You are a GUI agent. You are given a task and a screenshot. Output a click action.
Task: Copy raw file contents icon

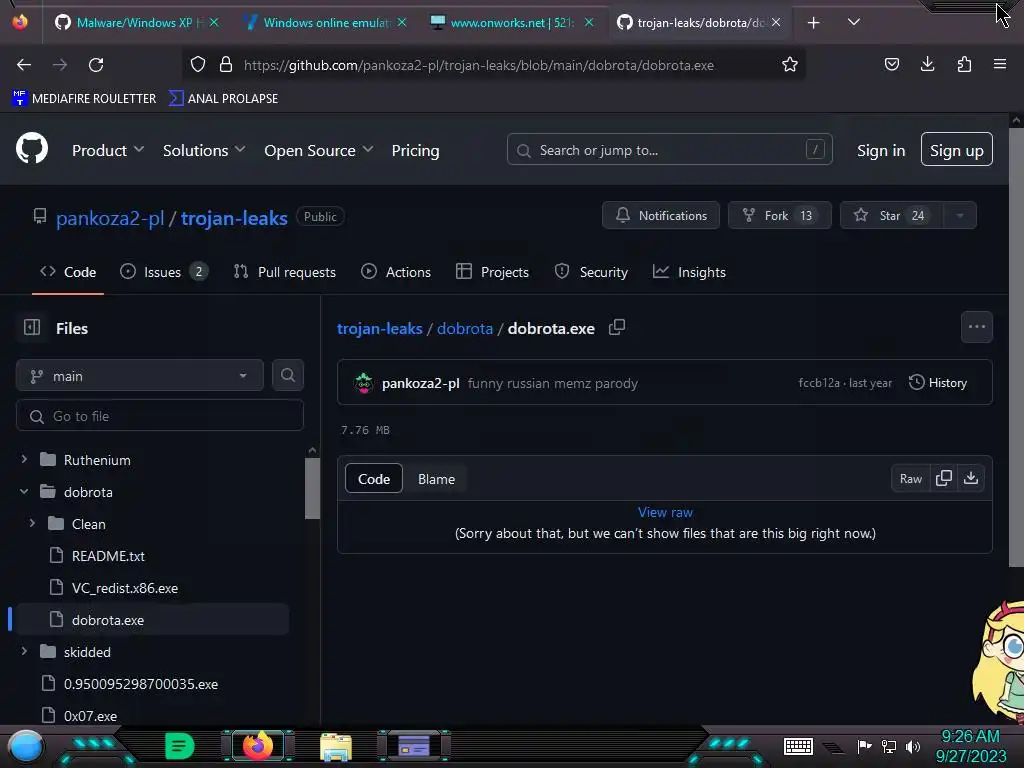pyautogui.click(x=944, y=478)
